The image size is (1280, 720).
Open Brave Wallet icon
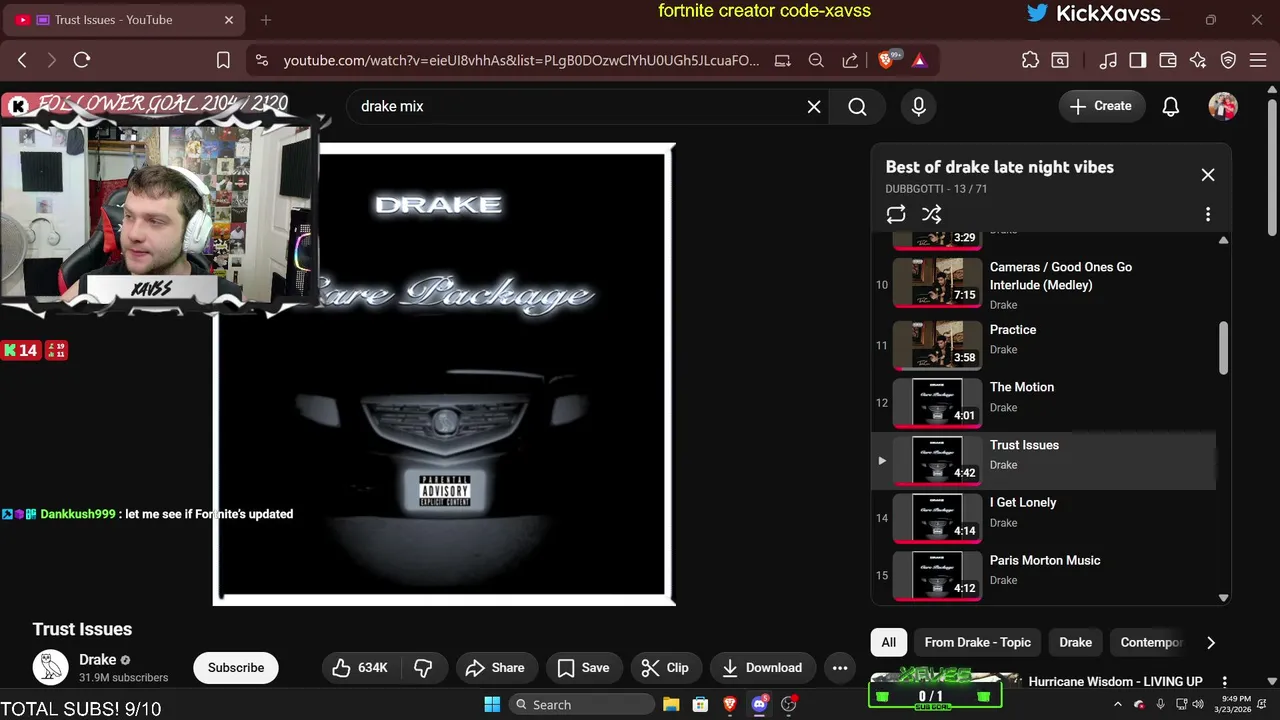(x=1167, y=60)
